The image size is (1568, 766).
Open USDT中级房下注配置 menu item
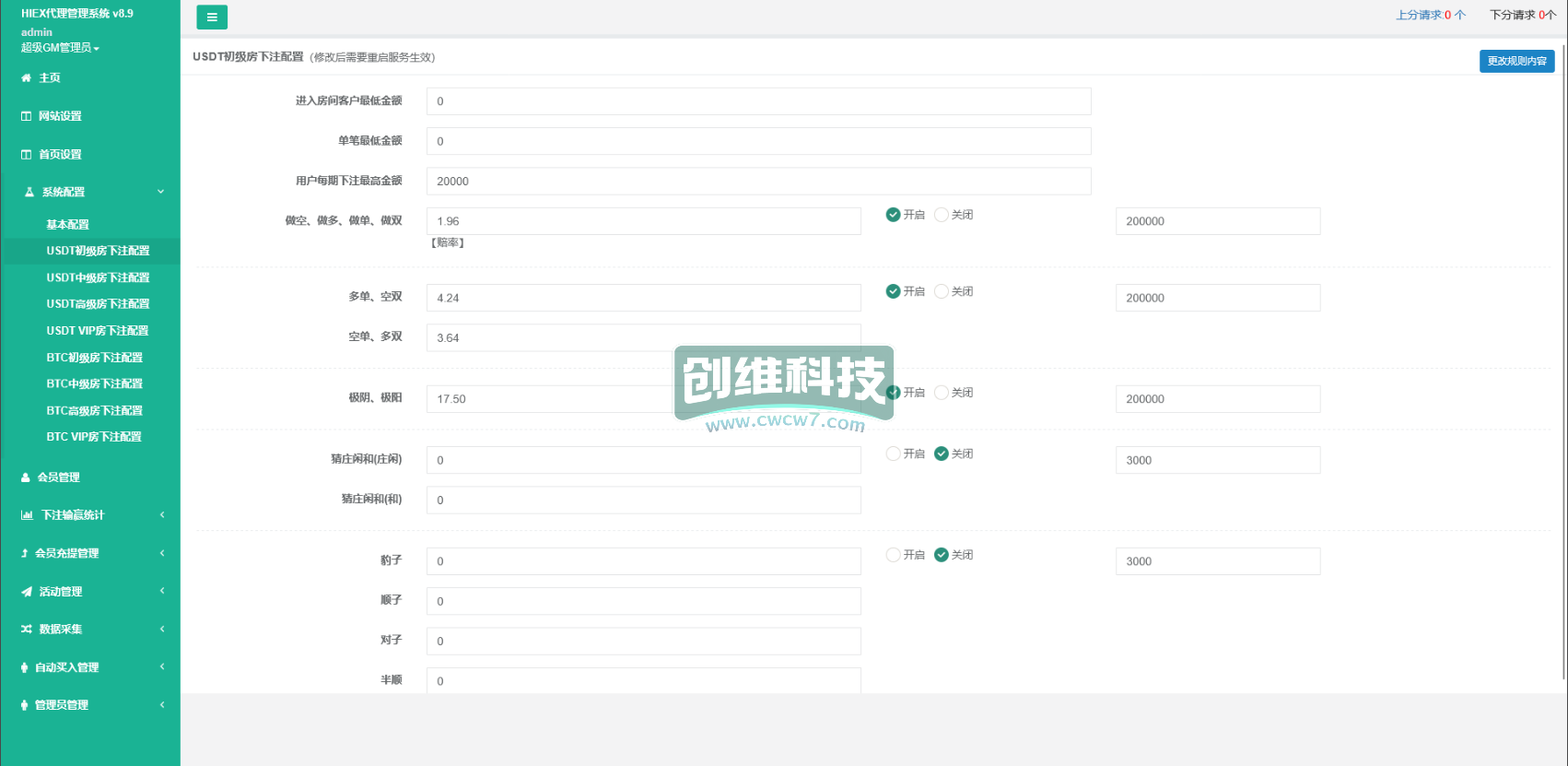point(98,277)
